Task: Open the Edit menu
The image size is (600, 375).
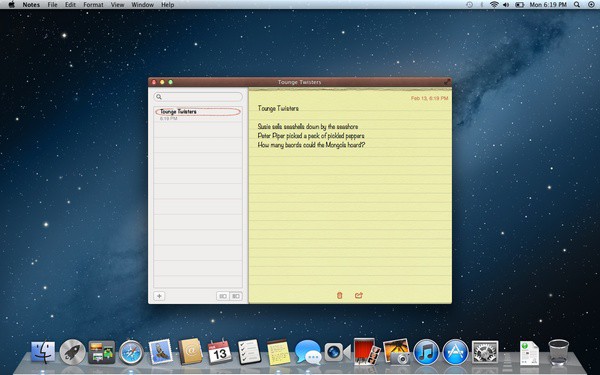Action: pos(70,5)
